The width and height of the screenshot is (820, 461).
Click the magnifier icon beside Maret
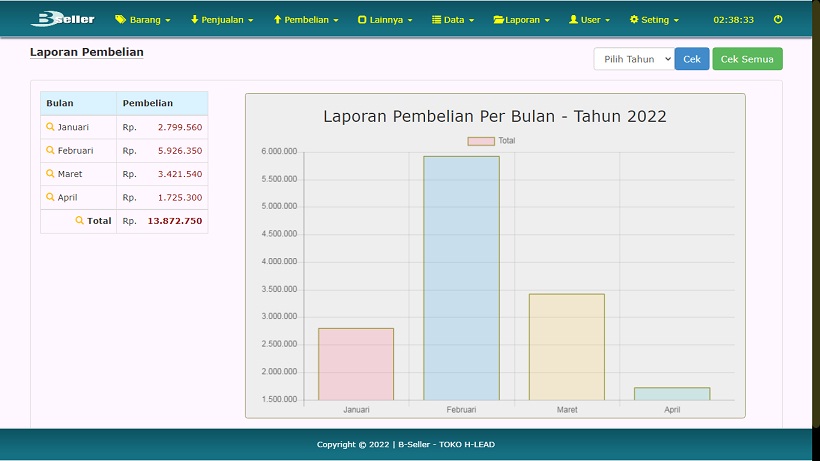tap(50, 174)
